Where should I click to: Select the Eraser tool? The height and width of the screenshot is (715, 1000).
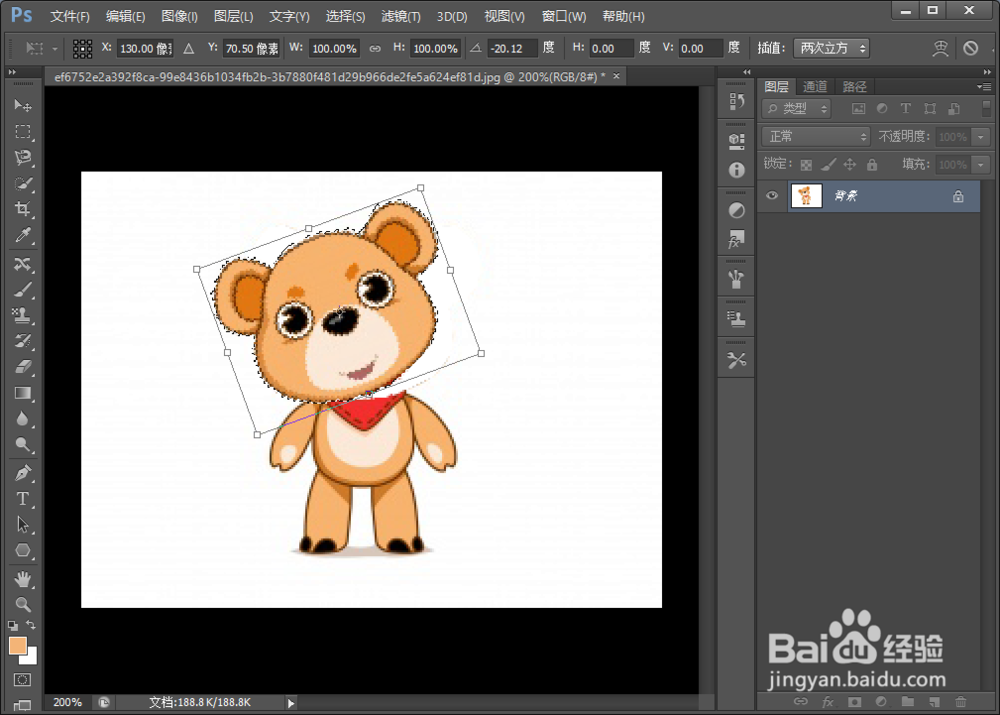point(23,367)
